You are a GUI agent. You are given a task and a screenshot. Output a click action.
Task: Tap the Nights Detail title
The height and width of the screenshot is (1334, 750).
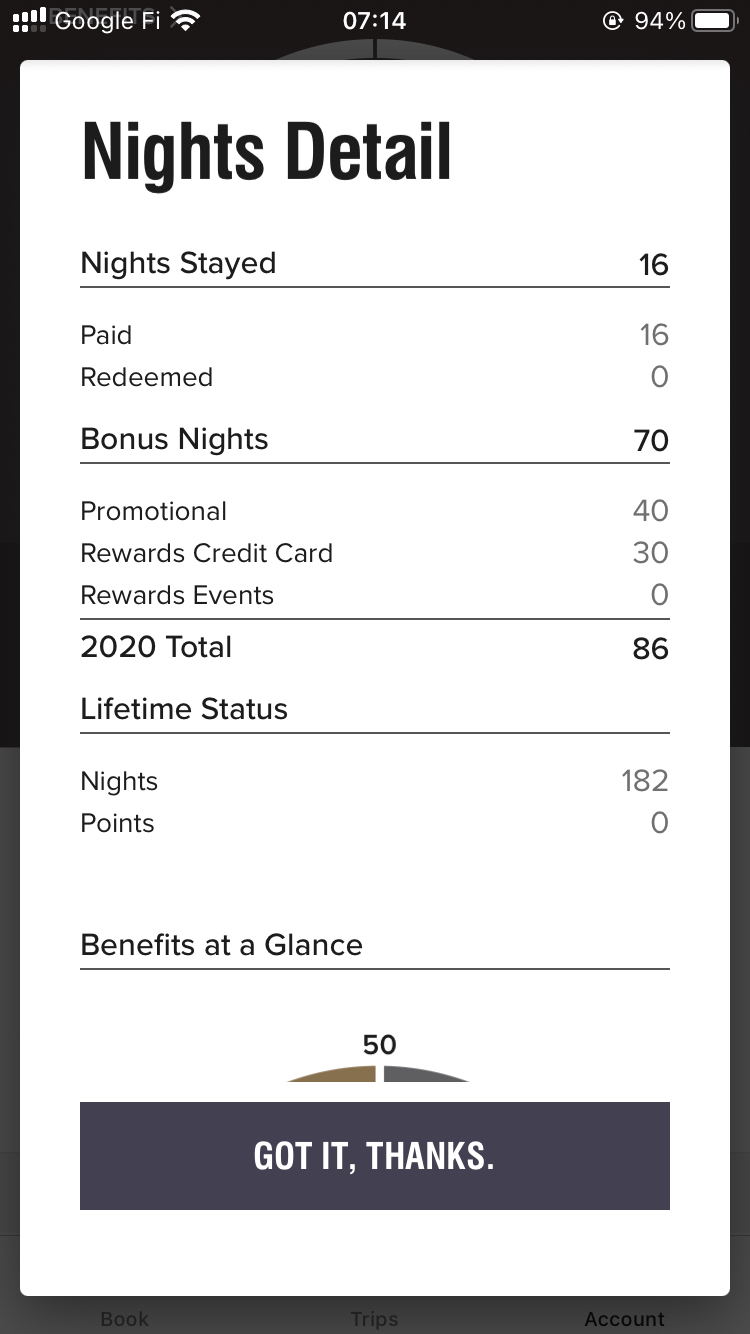[x=266, y=152]
